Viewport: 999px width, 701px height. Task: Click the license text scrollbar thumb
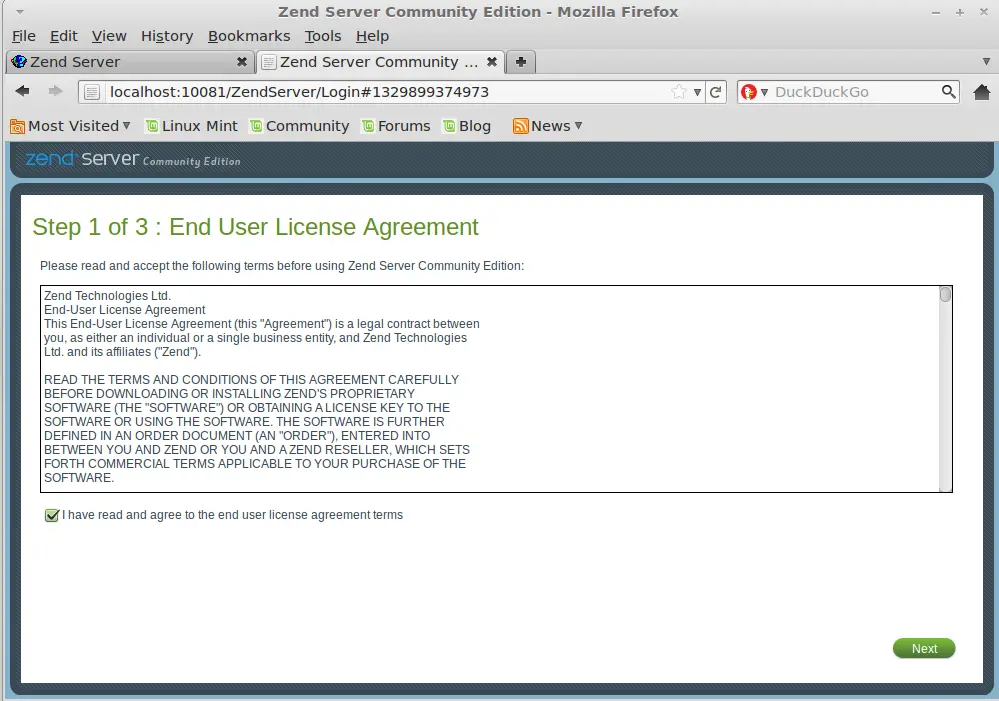click(945, 294)
